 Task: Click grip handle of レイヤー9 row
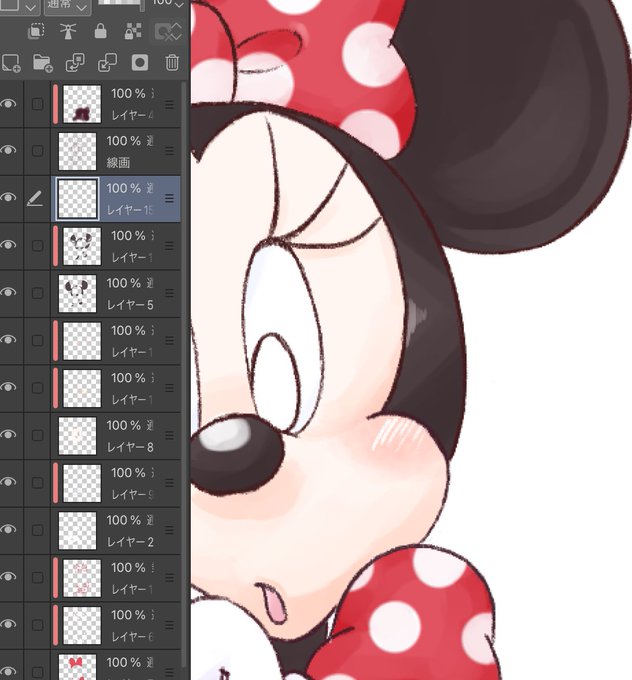click(169, 483)
